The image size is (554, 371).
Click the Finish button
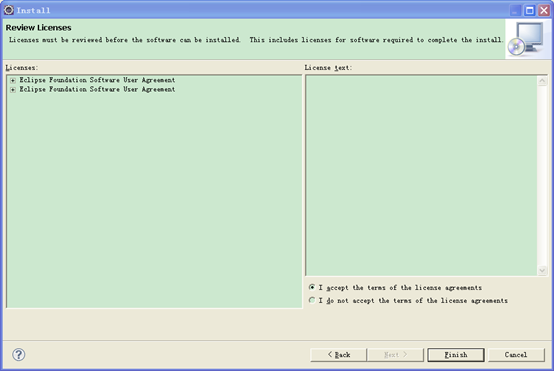(456, 355)
